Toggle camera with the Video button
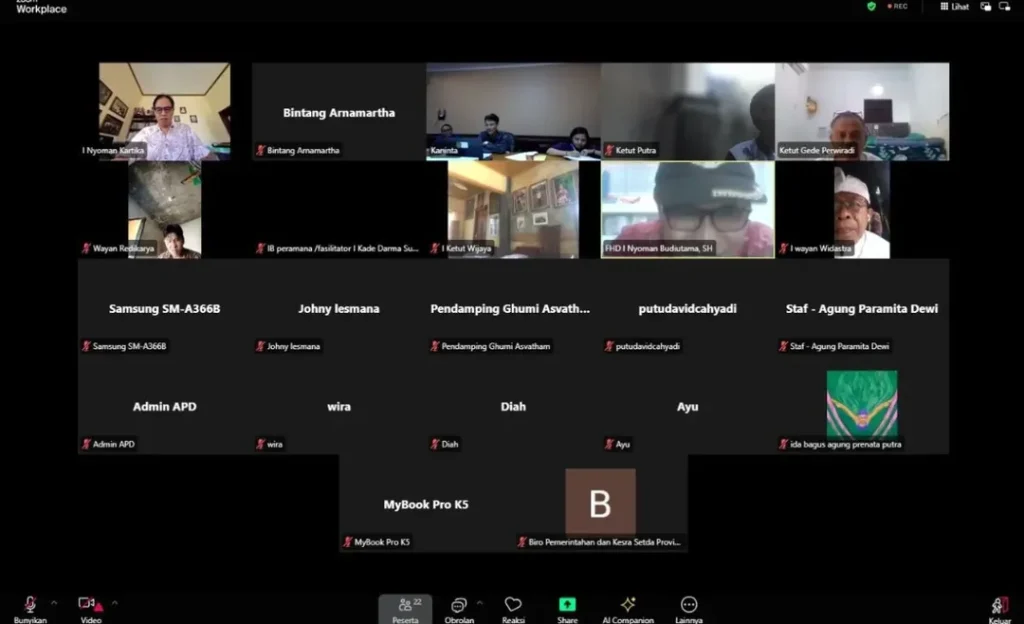Image resolution: width=1024 pixels, height=624 pixels. [x=90, y=606]
